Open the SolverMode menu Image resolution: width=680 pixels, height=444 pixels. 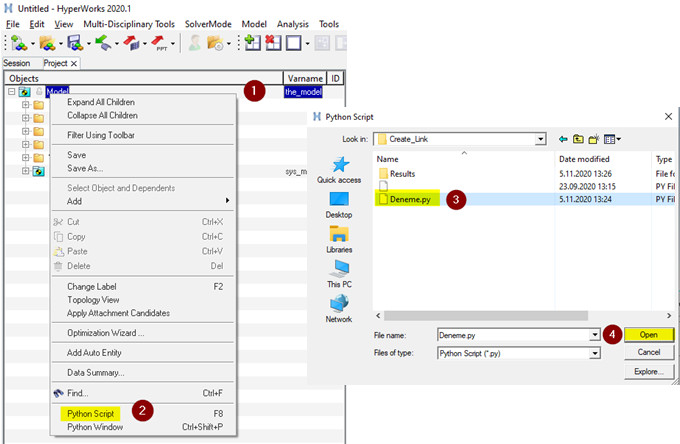[x=208, y=24]
